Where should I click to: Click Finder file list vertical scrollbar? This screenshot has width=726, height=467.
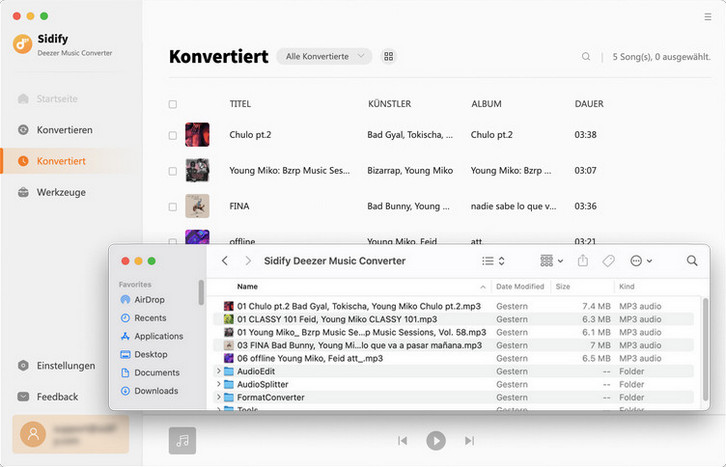pos(706,349)
